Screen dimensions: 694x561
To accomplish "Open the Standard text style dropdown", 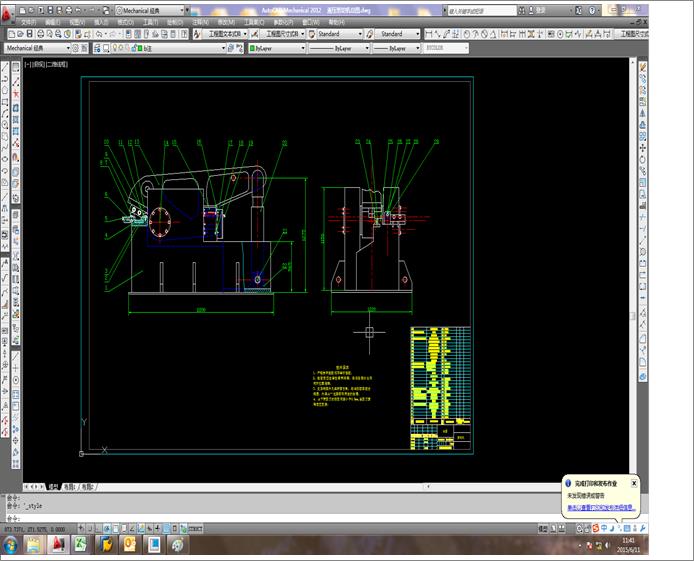I will pyautogui.click(x=342, y=34).
